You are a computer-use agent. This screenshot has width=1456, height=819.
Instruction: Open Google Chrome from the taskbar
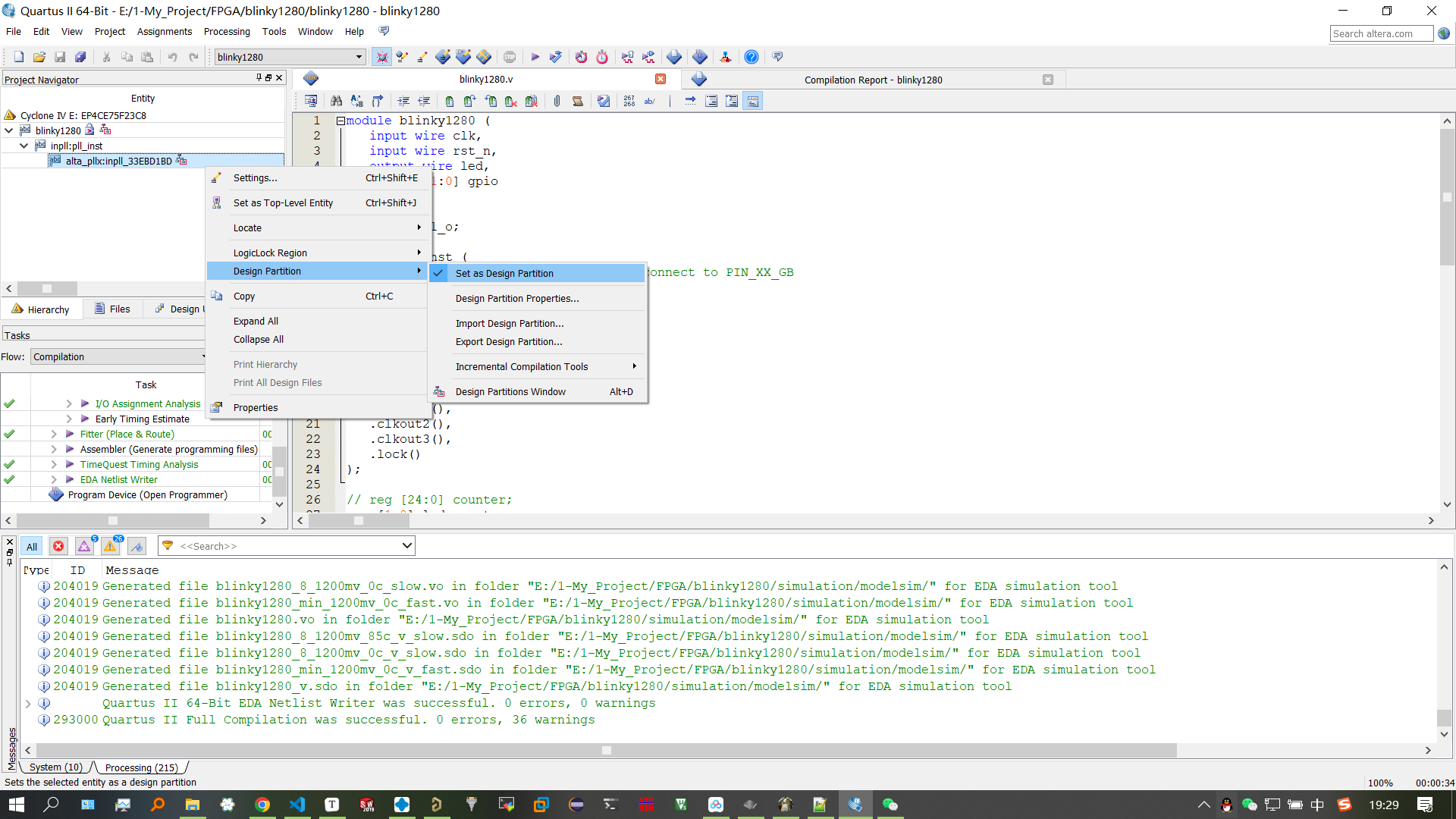pos(262,805)
